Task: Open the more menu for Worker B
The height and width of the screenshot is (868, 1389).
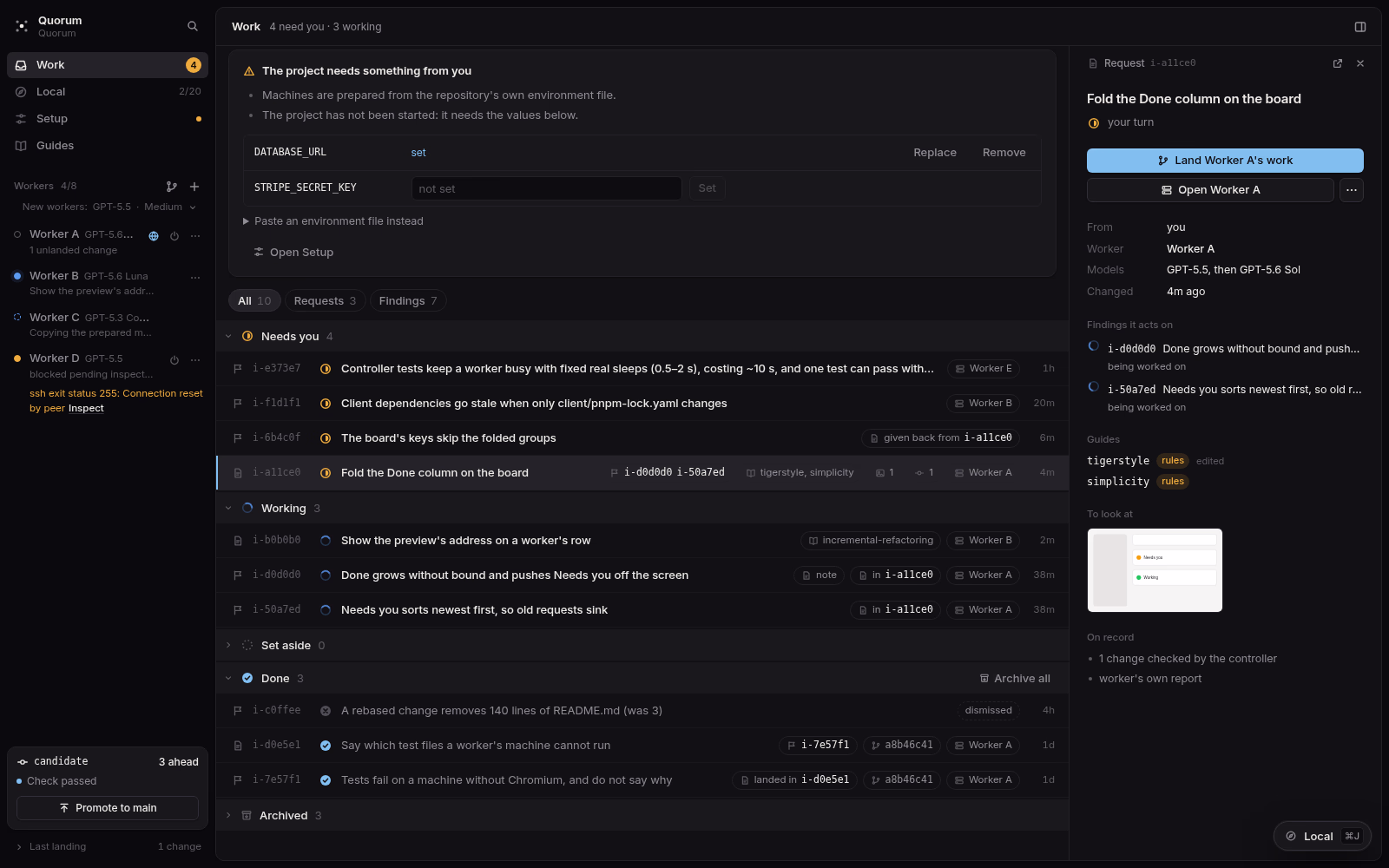Action: (x=195, y=277)
